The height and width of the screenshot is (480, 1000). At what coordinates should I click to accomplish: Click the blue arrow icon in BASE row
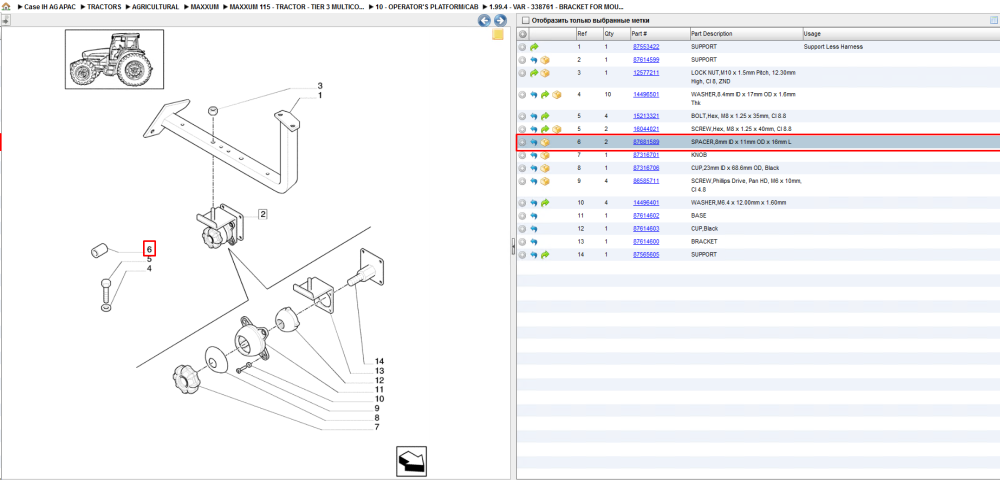(x=534, y=215)
